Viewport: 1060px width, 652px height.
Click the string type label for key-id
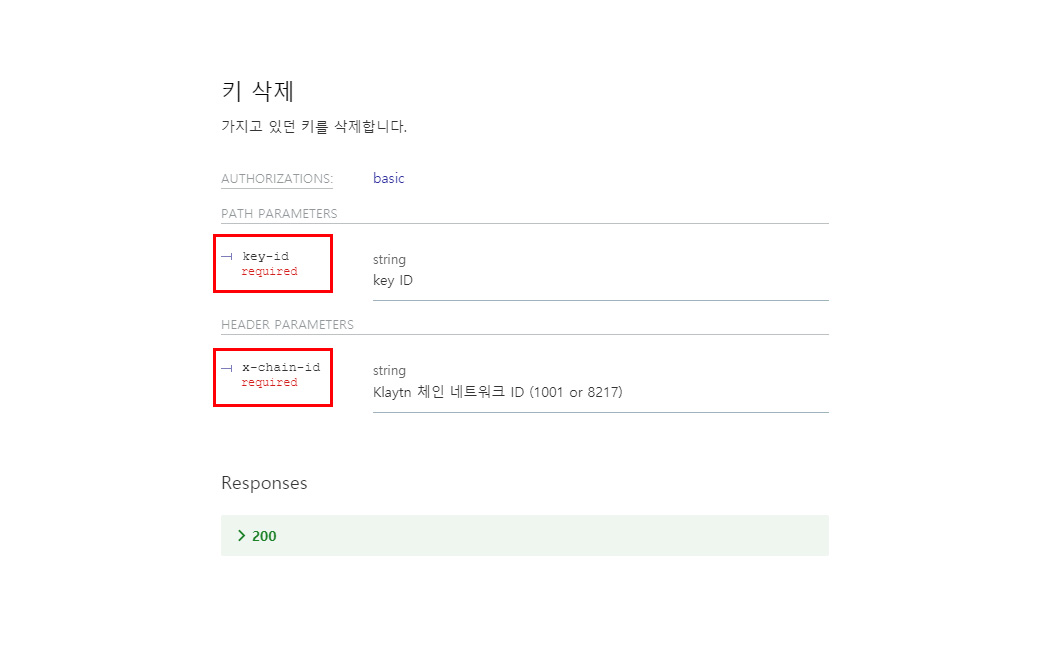389,260
